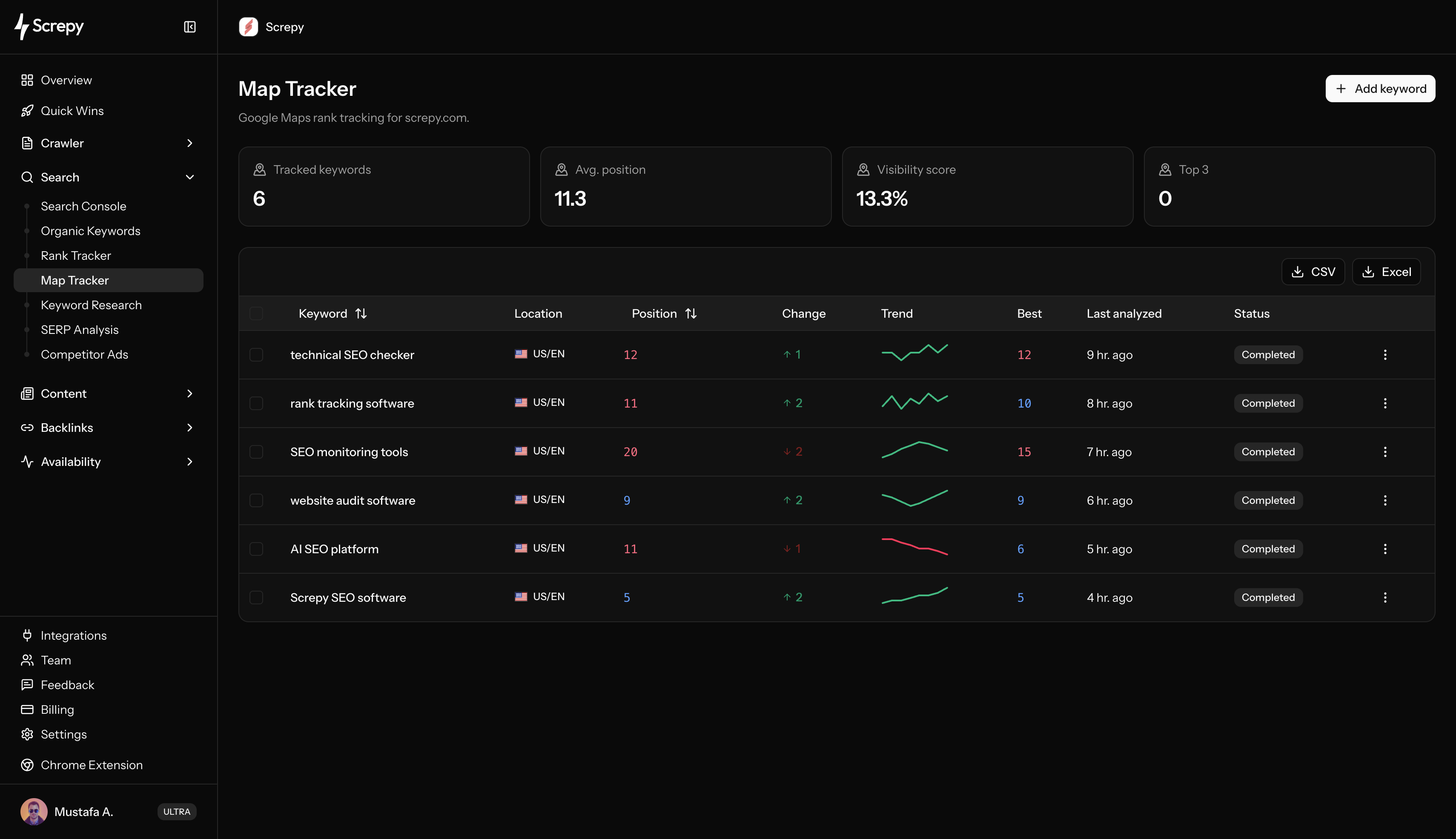Click the Avg. position value 11.3
This screenshot has width=1456, height=839.
(570, 199)
